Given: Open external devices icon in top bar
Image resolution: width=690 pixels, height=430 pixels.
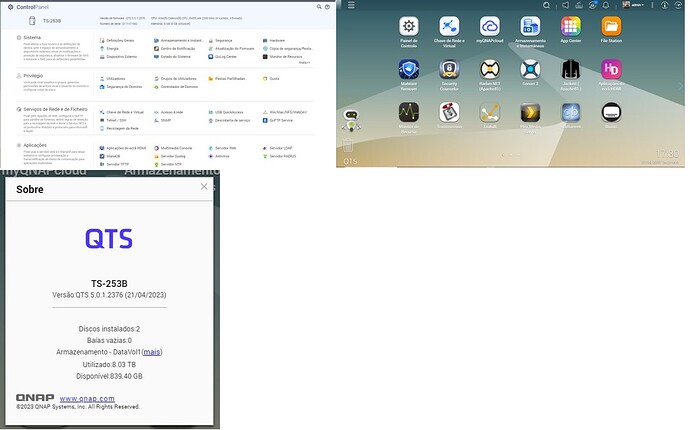Looking at the screenshot, I should [579, 5].
